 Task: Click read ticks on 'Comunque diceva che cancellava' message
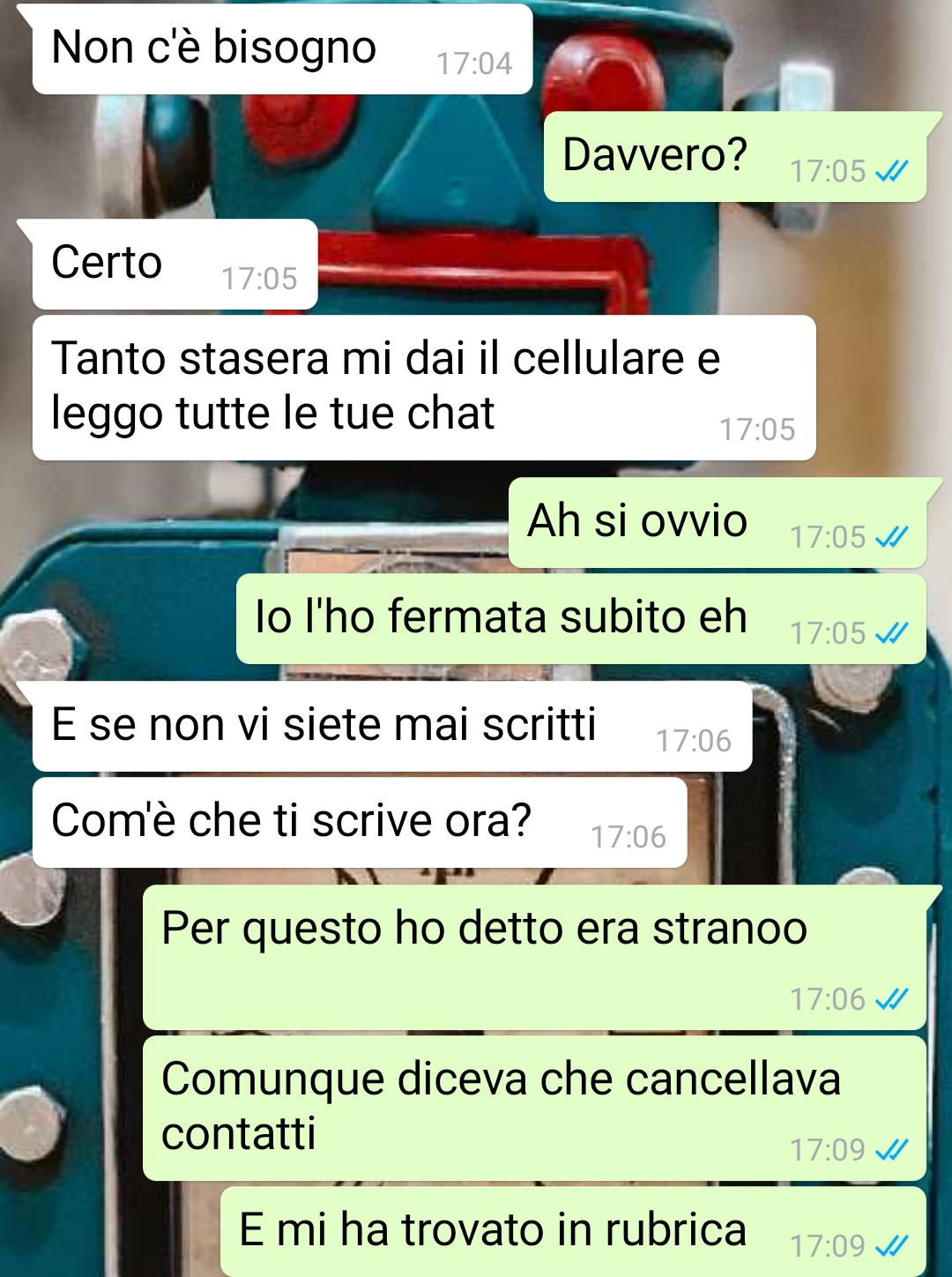click(x=891, y=1150)
